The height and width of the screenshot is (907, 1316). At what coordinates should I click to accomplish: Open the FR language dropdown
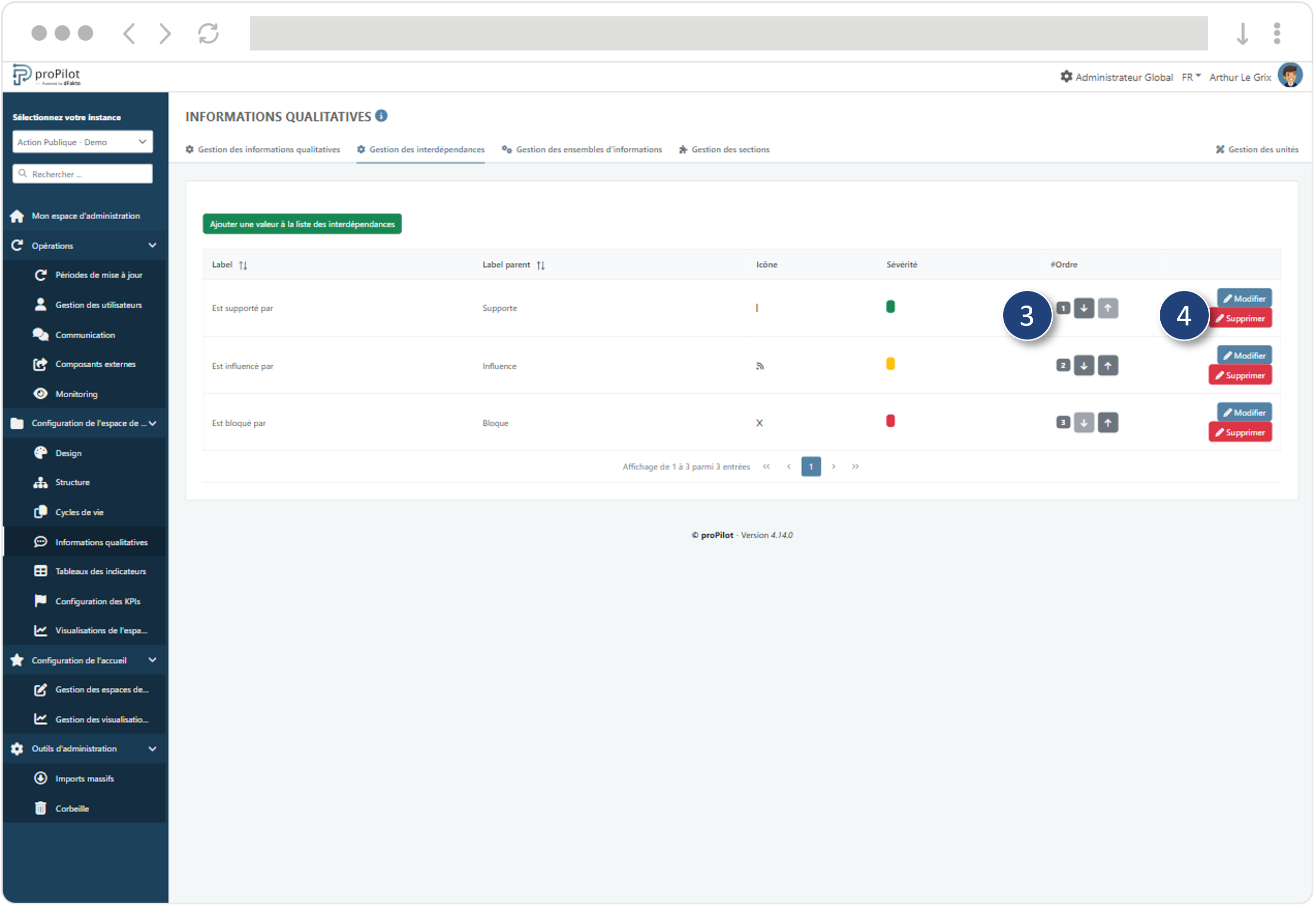(x=1190, y=77)
